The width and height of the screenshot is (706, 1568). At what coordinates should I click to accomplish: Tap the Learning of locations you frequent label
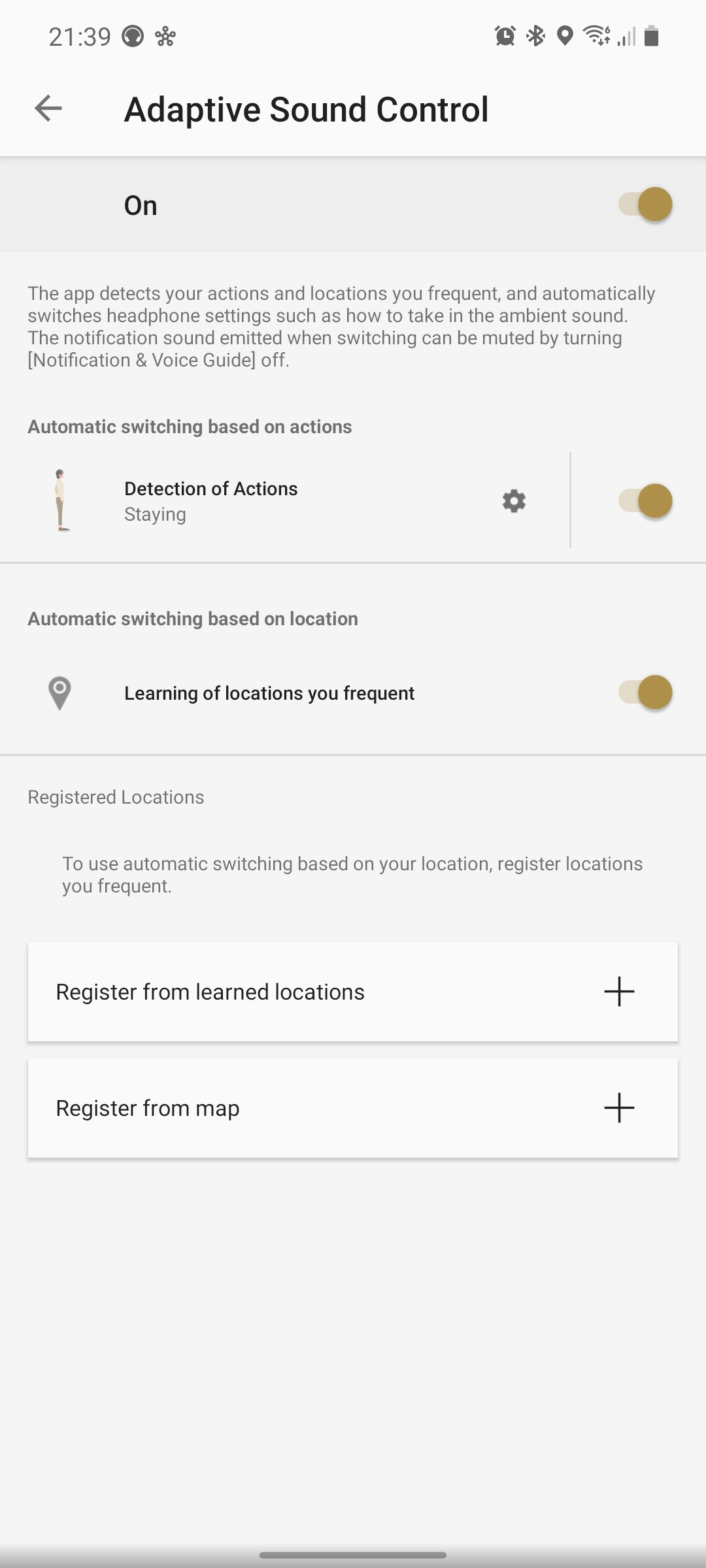click(269, 693)
